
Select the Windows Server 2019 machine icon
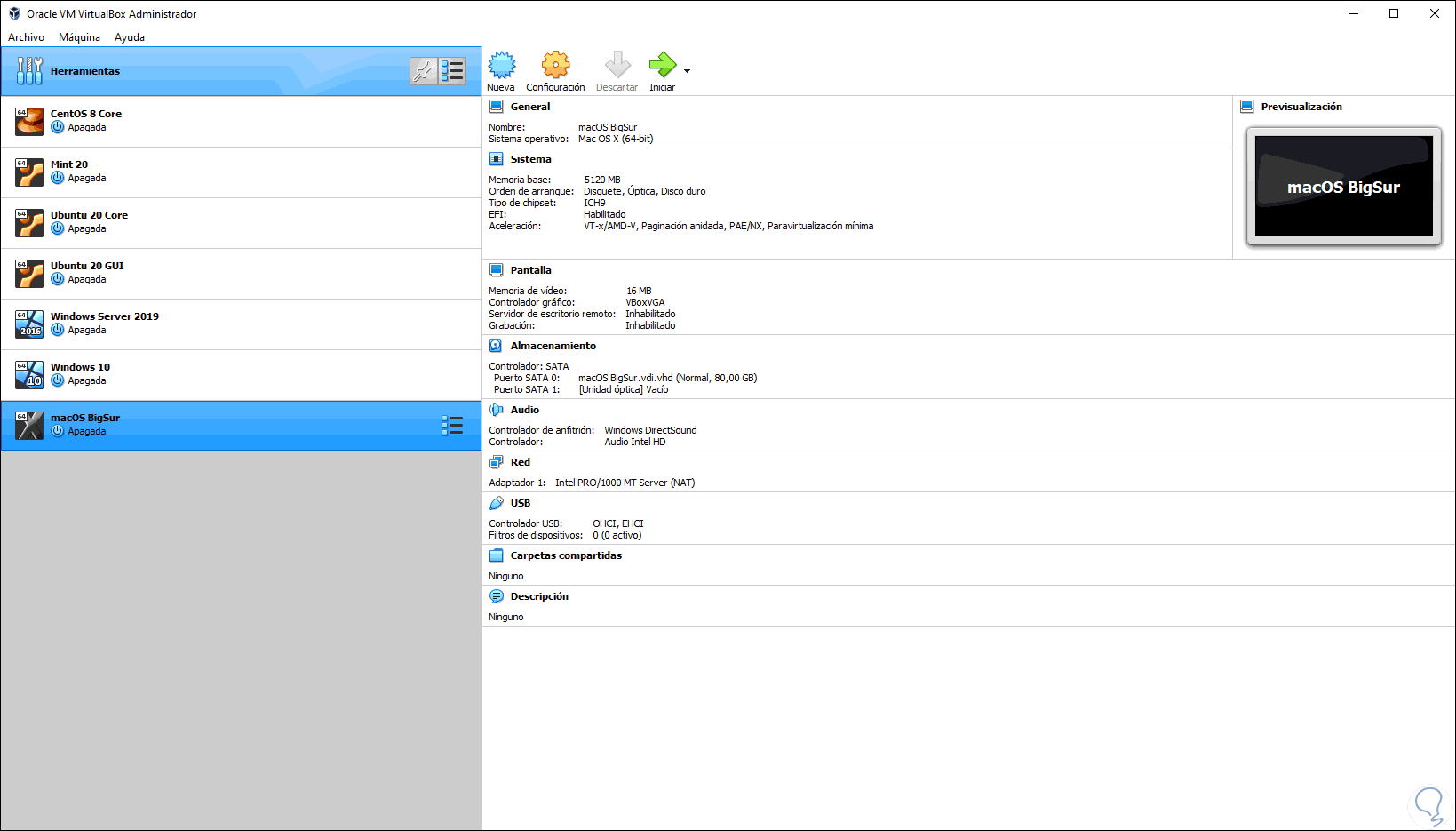[29, 324]
